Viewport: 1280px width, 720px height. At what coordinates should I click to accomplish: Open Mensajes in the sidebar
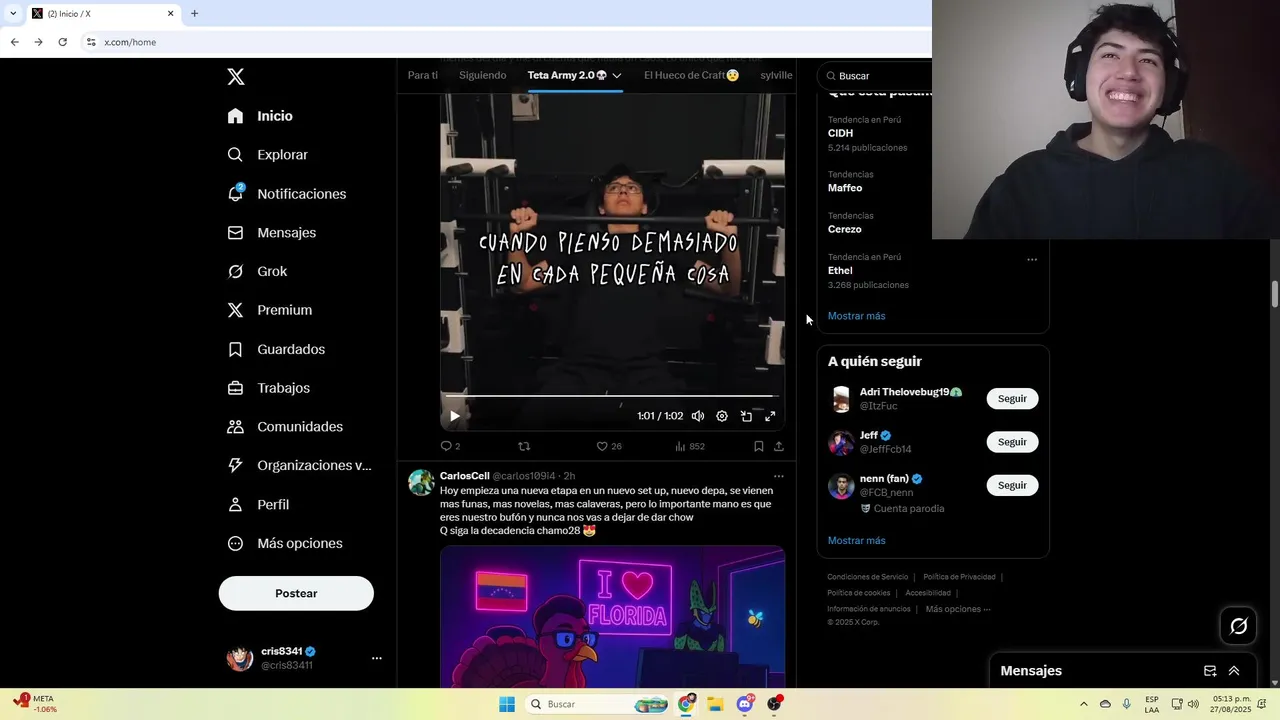[x=271, y=232]
